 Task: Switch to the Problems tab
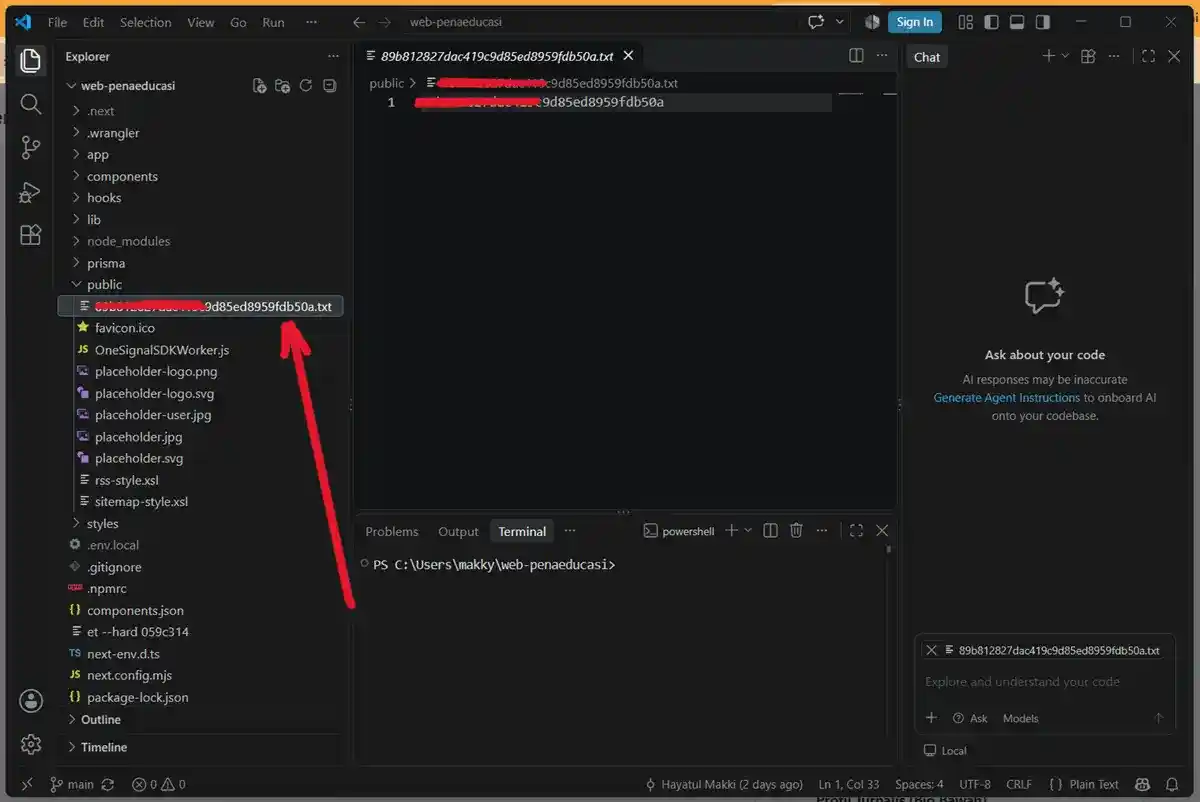tap(392, 532)
